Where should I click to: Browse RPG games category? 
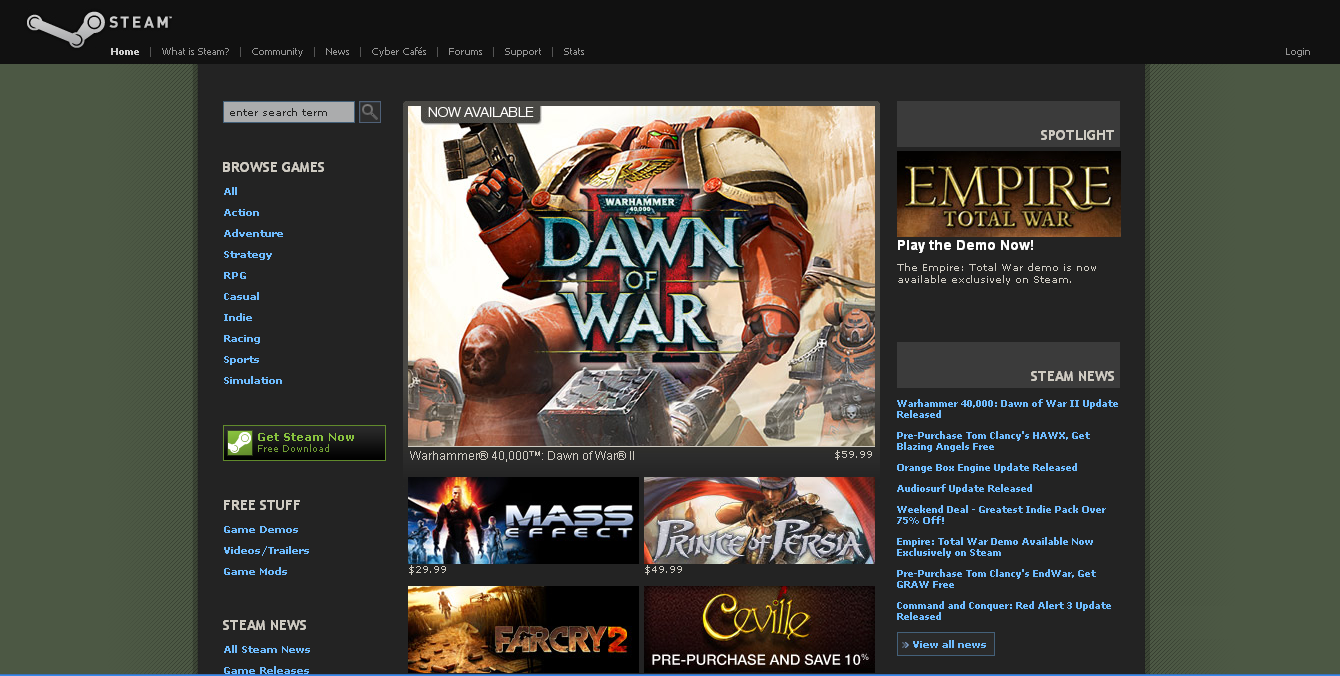[x=235, y=275]
